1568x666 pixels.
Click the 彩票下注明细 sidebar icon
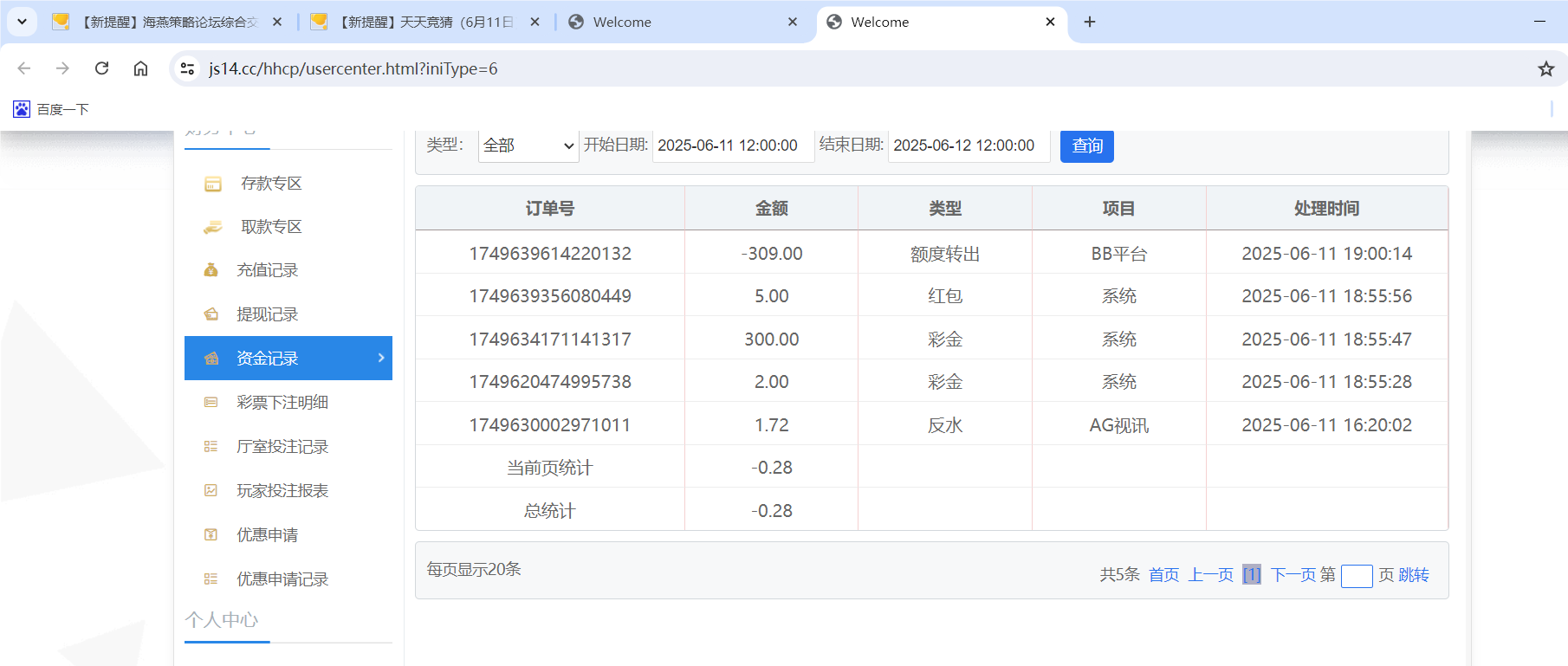point(211,403)
